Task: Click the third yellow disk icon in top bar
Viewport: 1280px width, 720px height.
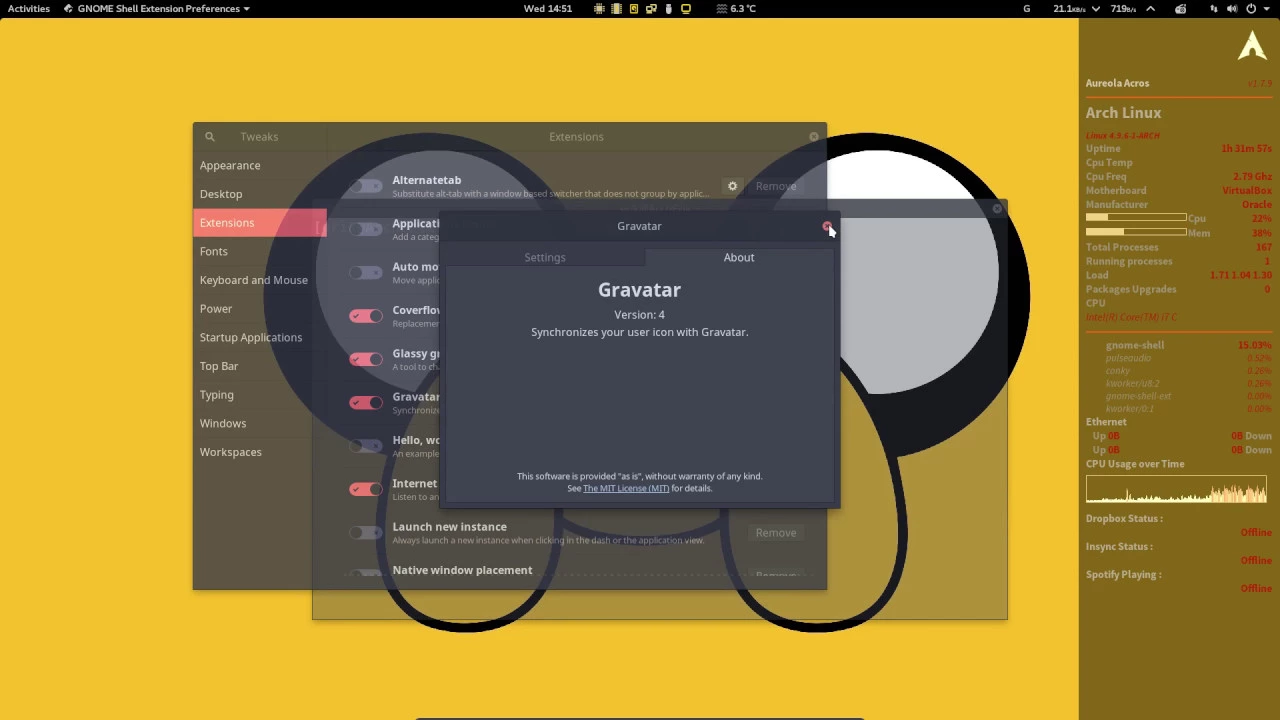Action: [633, 8]
